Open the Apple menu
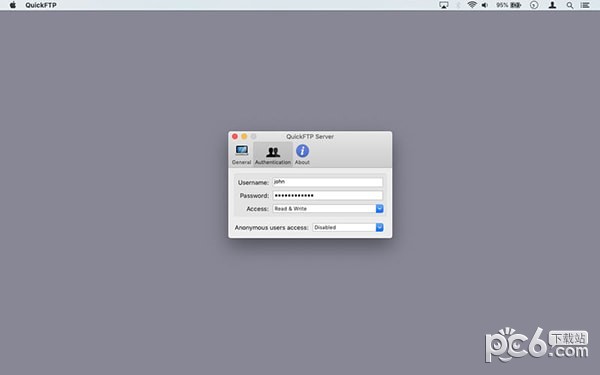The image size is (600, 375). pyautogui.click(x=13, y=5)
